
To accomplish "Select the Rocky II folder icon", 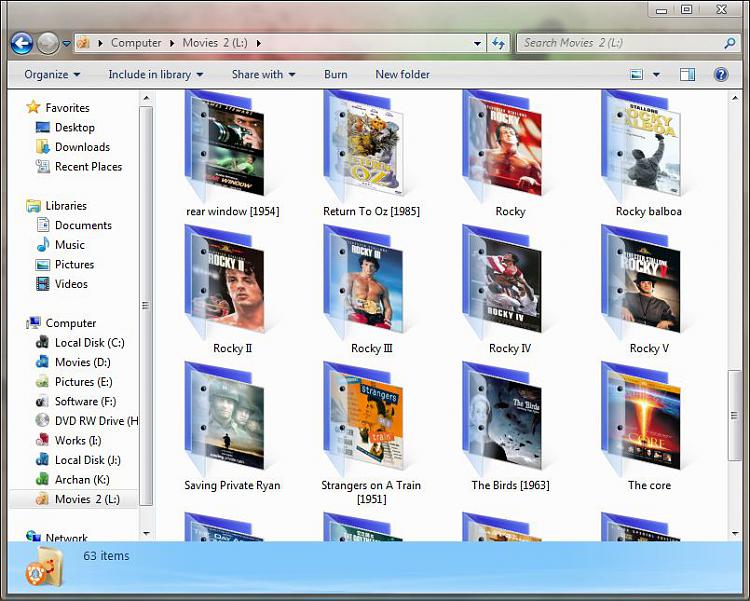I will coord(224,282).
